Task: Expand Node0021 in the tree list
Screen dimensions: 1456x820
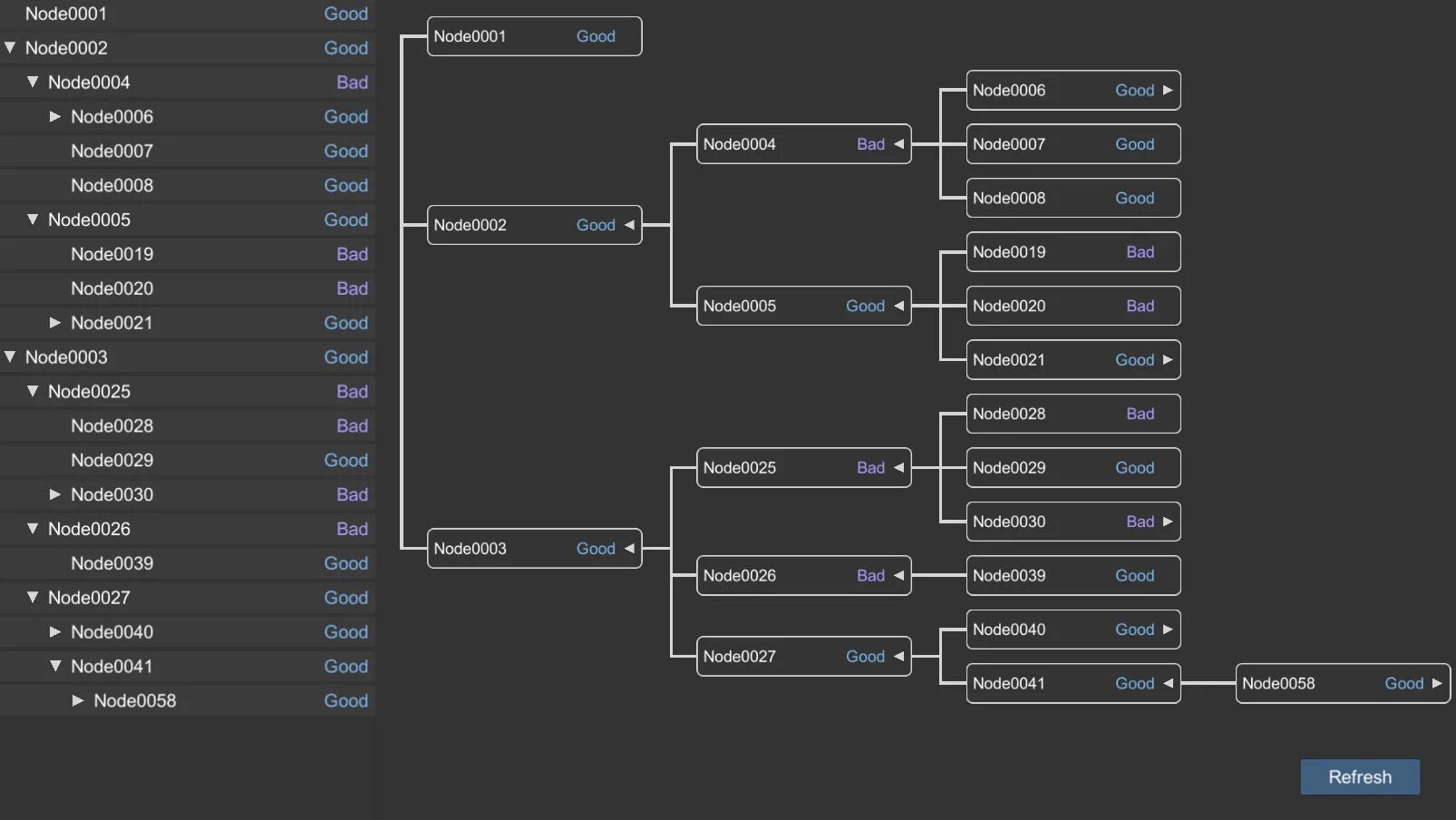Action: (x=55, y=322)
